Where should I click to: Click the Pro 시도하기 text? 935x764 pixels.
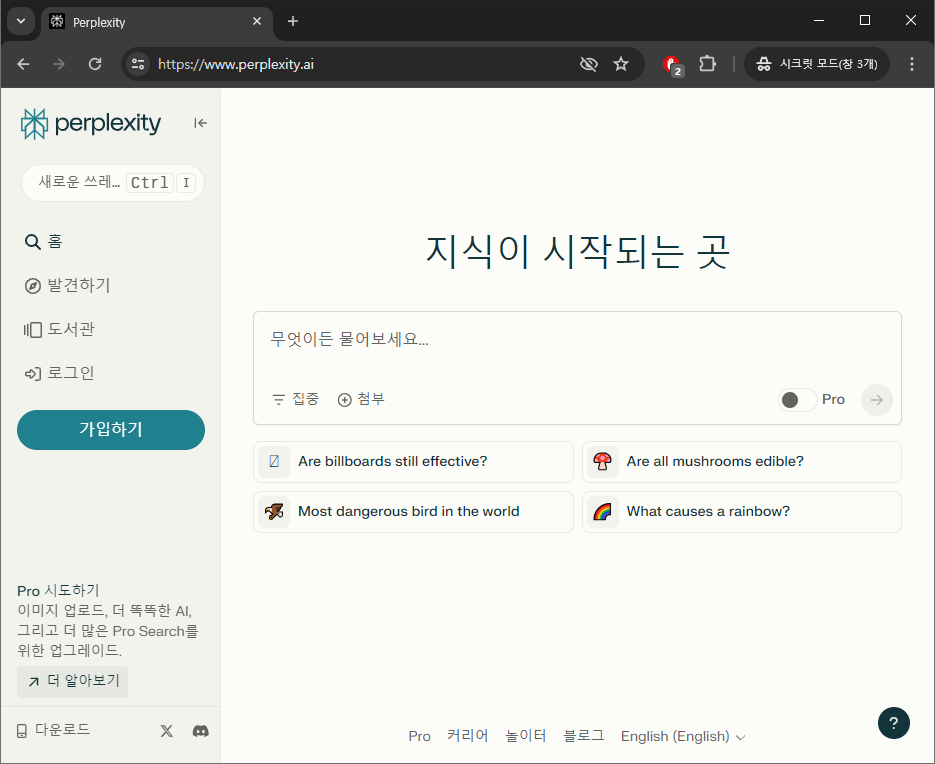point(58,590)
